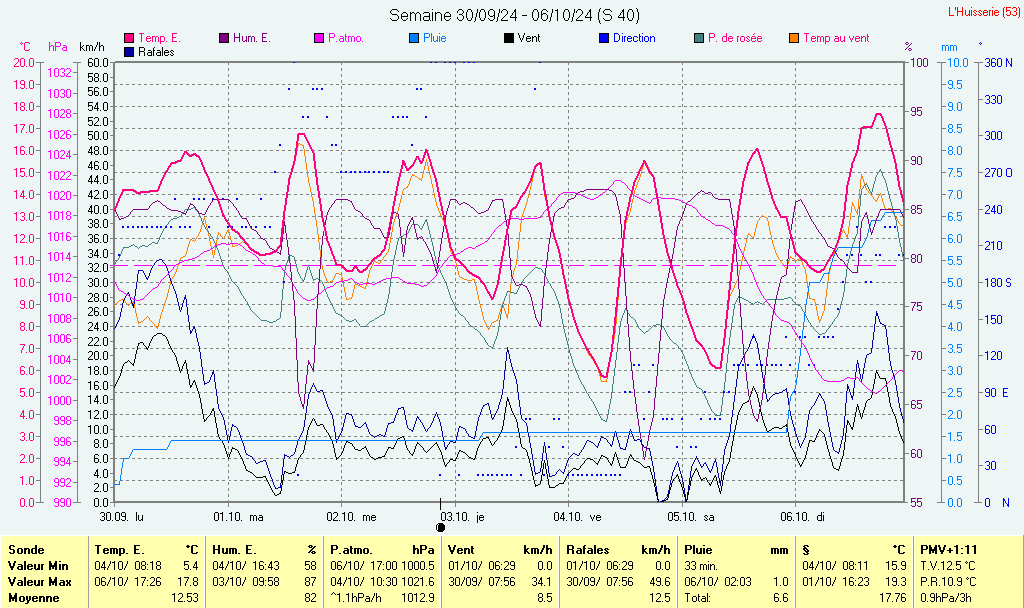Click the 180 S direction axis label
The image size is (1024, 608).
click(999, 283)
